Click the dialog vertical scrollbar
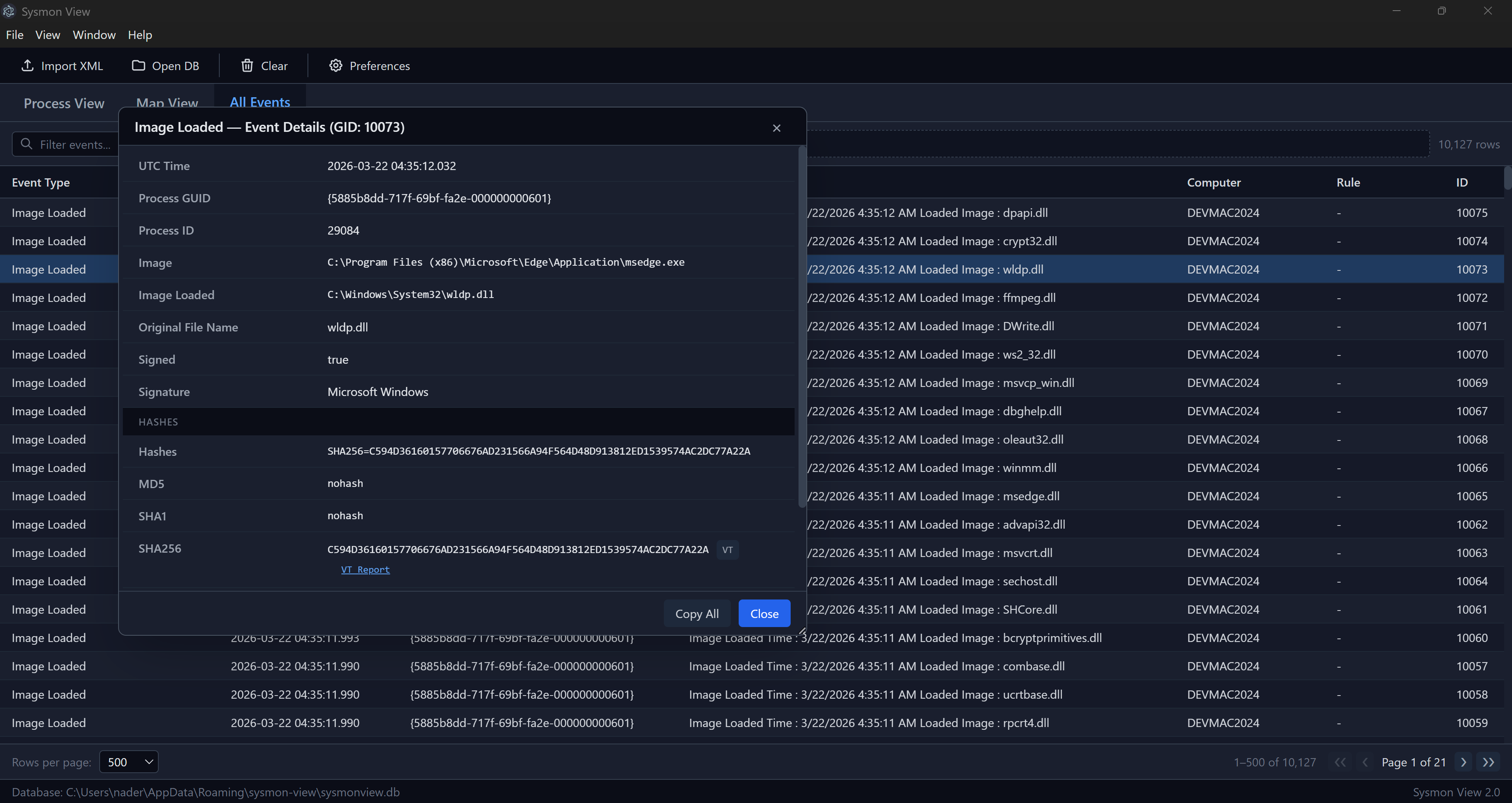The width and height of the screenshot is (1512, 803). click(802, 327)
